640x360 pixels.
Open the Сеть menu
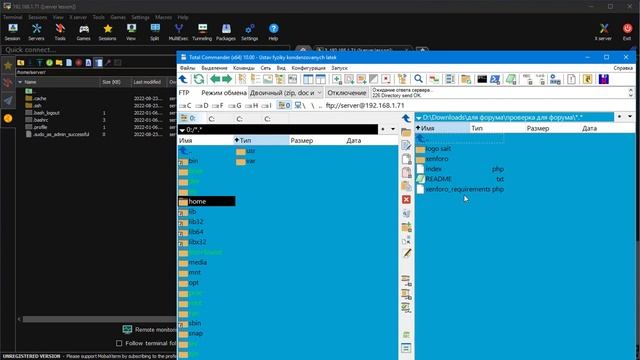click(x=265, y=68)
